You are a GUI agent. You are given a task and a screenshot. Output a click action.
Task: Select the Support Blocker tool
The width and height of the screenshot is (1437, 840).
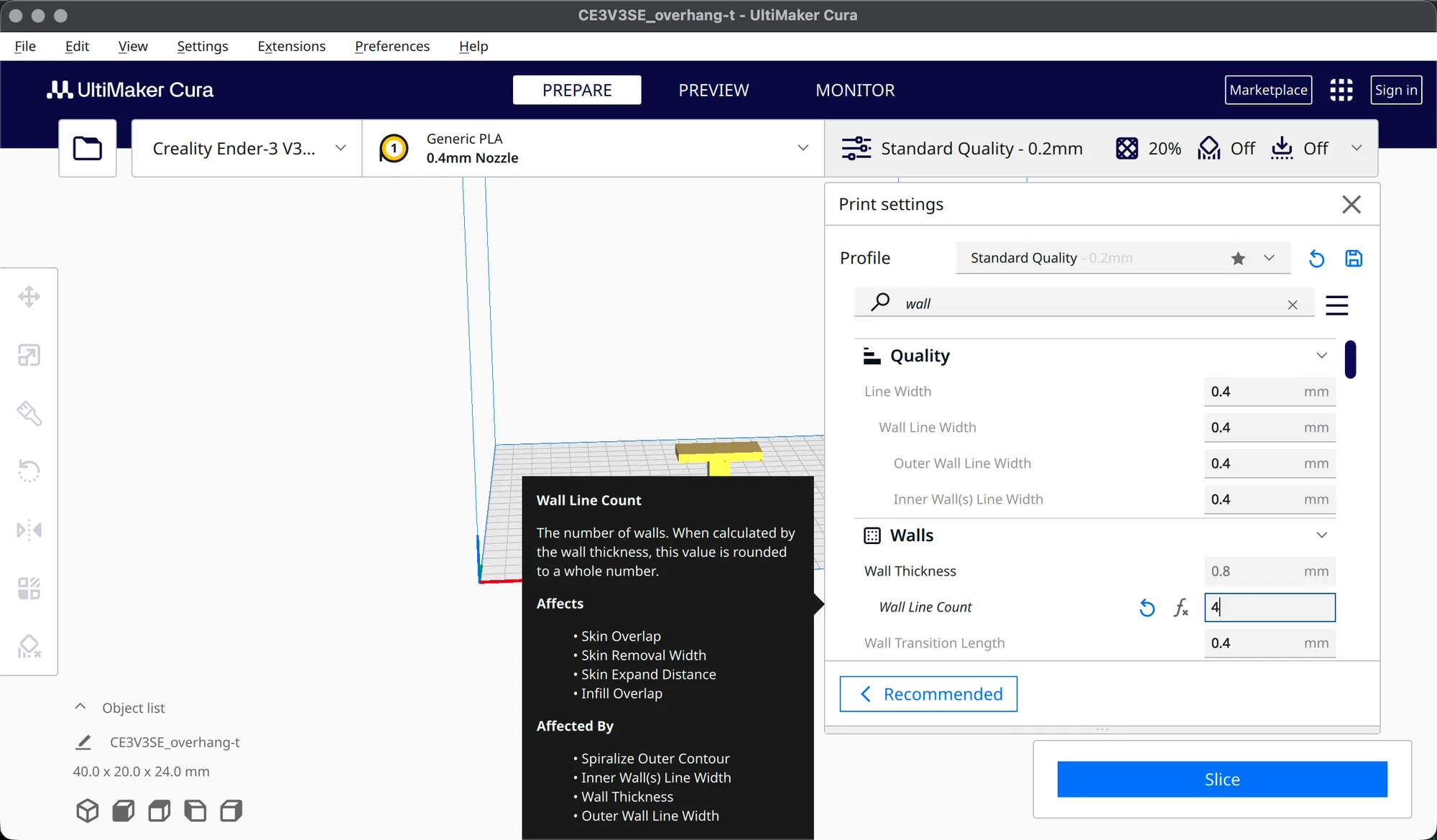coord(29,647)
